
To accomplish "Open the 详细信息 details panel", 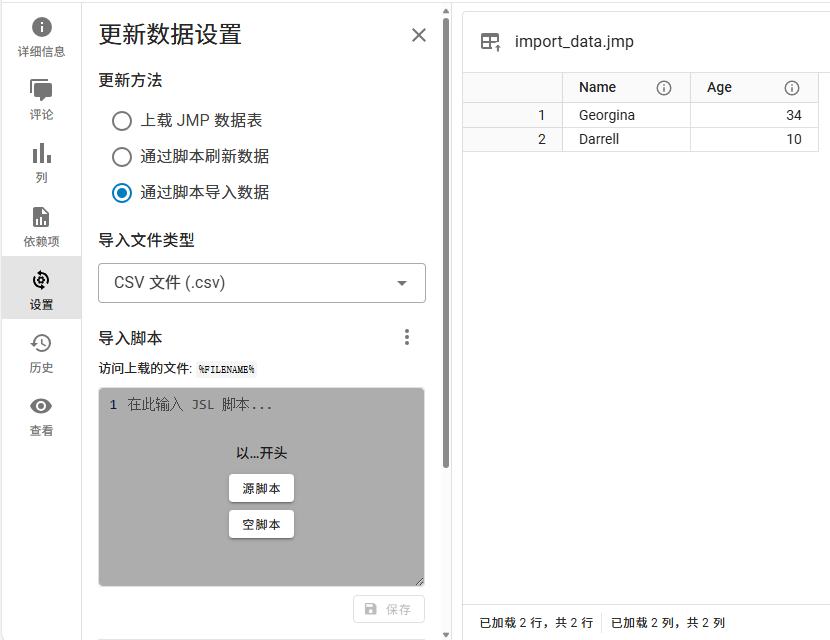I will 41,37.
